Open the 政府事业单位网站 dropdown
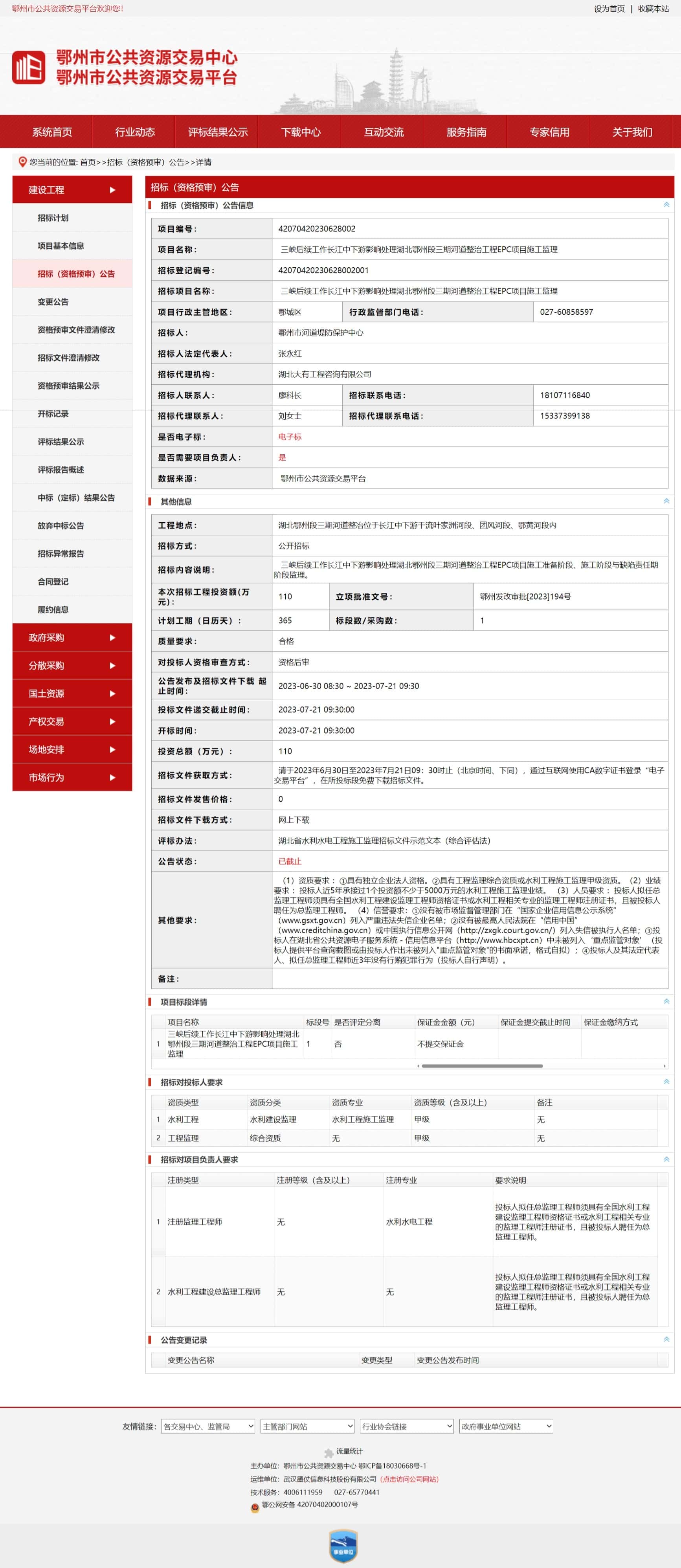This screenshot has width=681, height=1568. click(506, 1426)
